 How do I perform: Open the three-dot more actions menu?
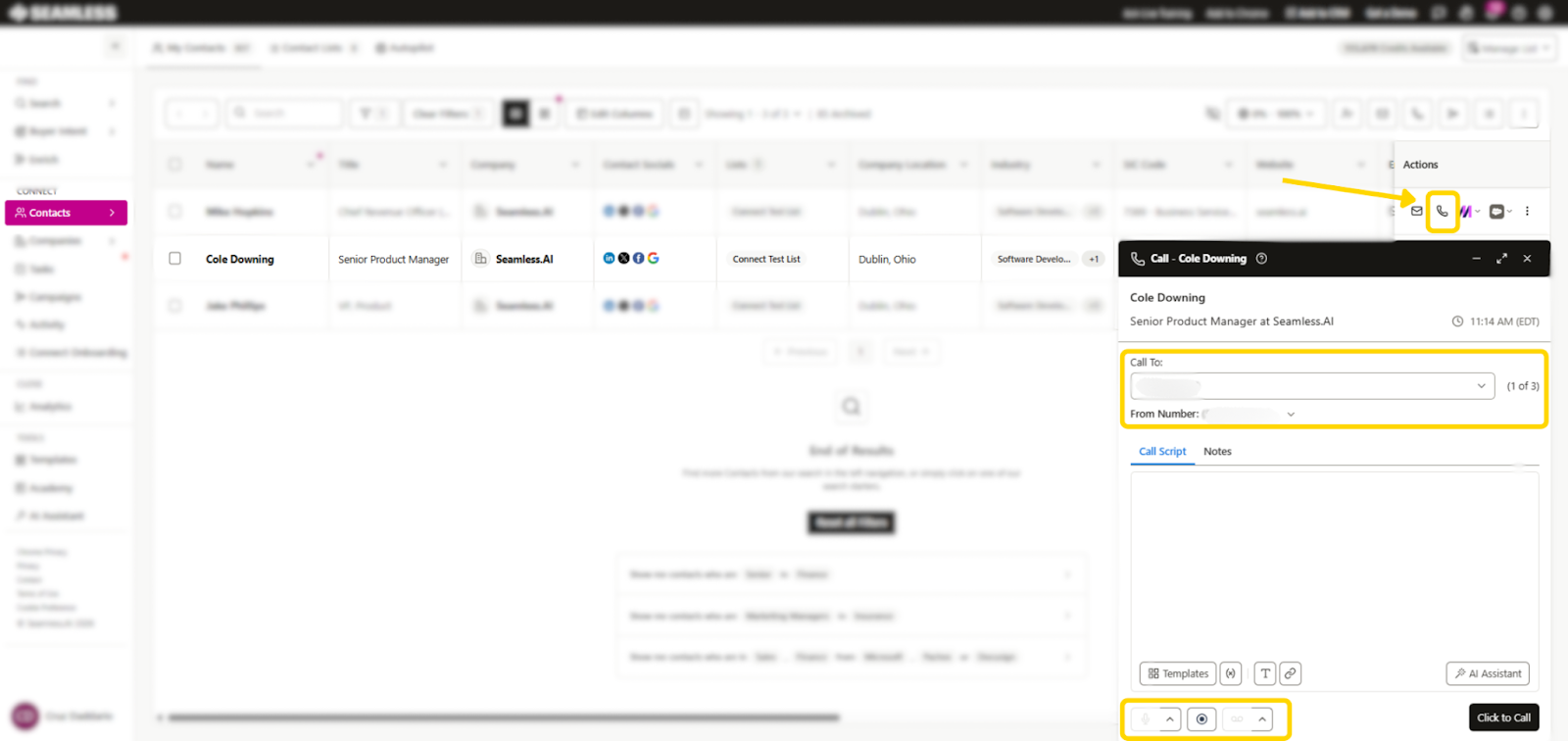(1527, 211)
